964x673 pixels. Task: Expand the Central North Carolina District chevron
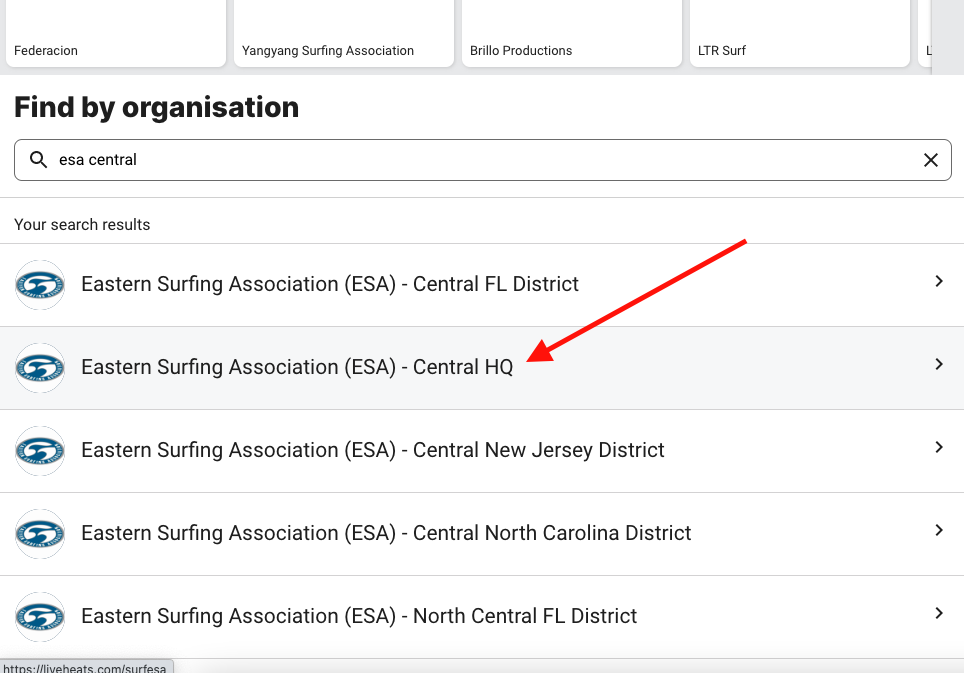click(939, 530)
